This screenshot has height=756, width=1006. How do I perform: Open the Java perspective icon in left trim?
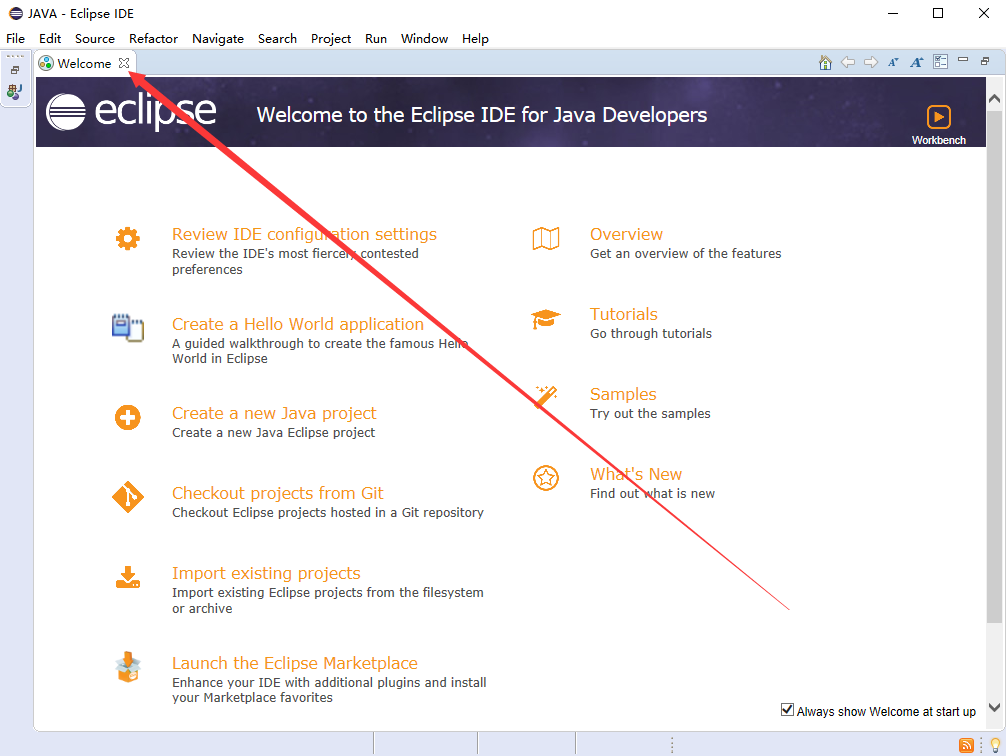[15, 92]
